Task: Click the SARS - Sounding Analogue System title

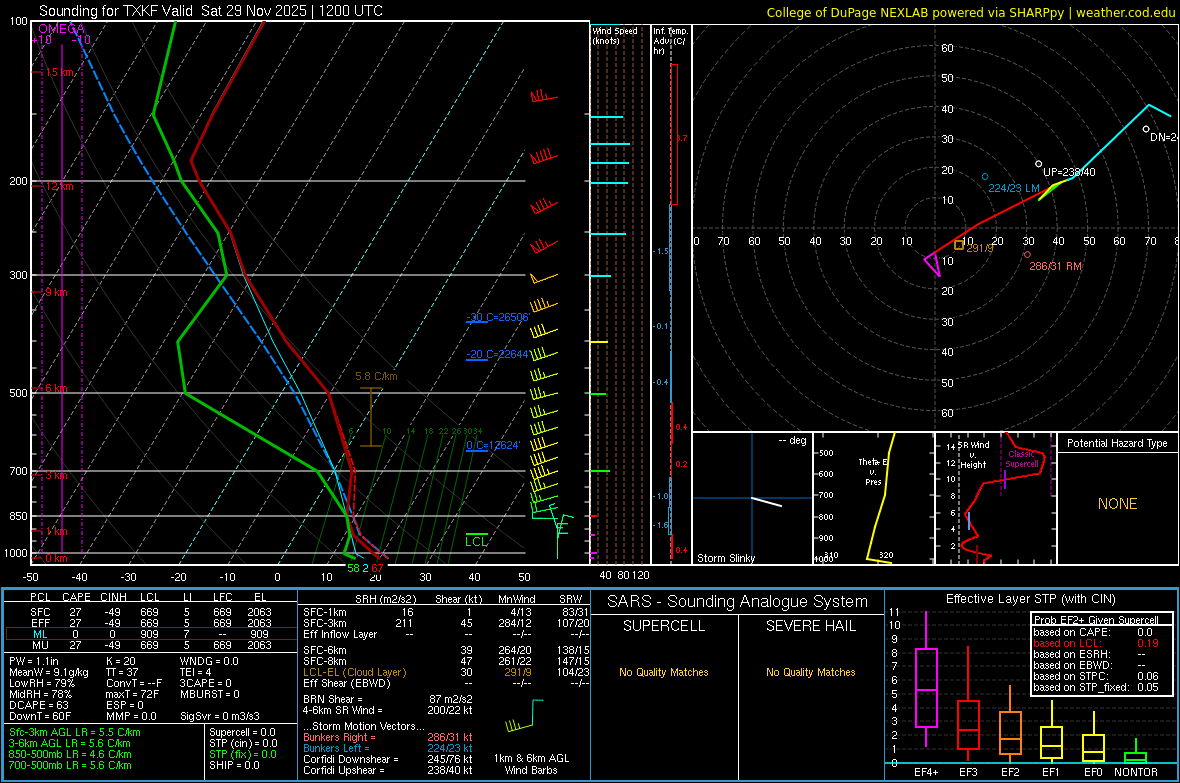Action: point(737,602)
